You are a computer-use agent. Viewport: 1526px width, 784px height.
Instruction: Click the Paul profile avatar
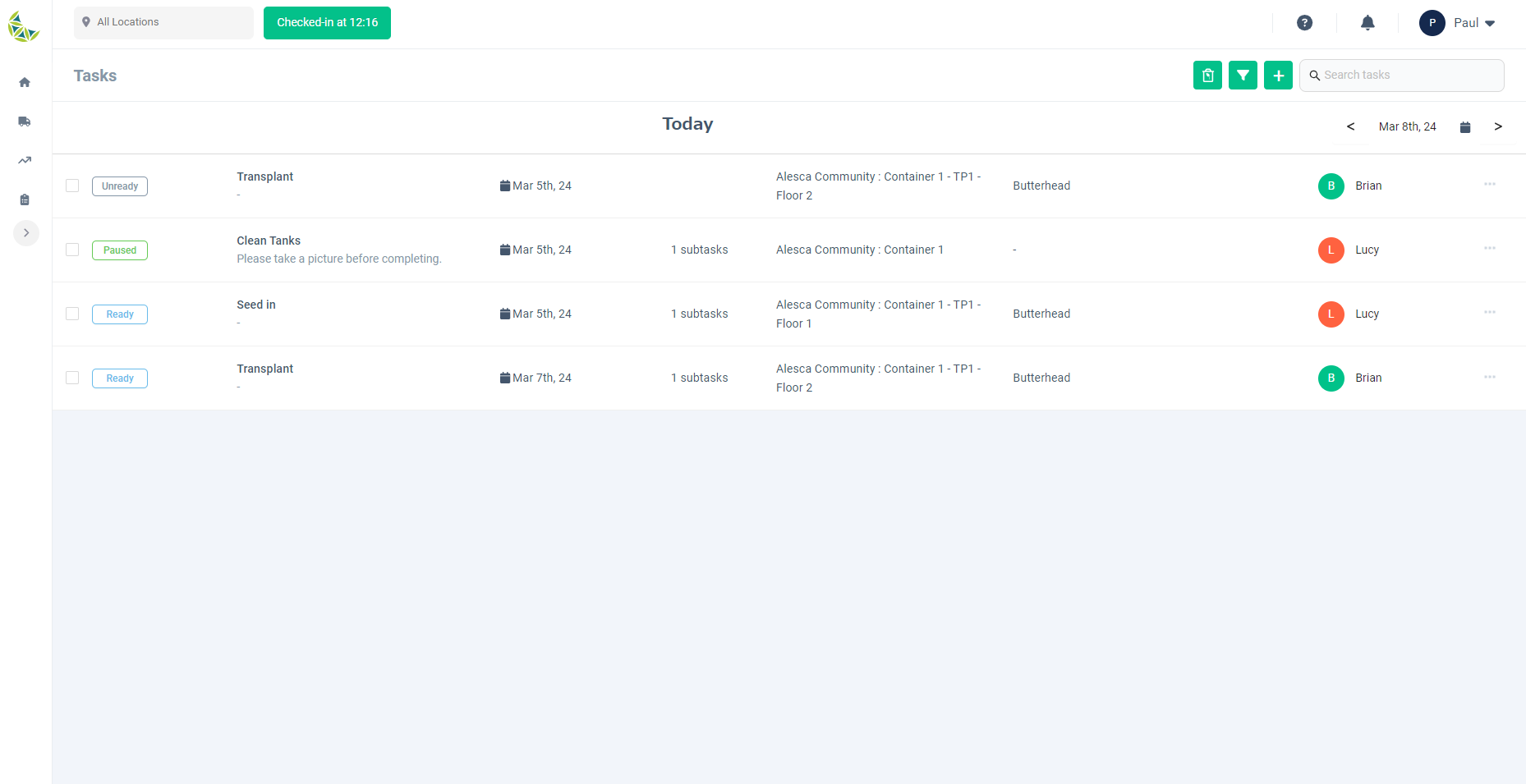click(x=1432, y=23)
